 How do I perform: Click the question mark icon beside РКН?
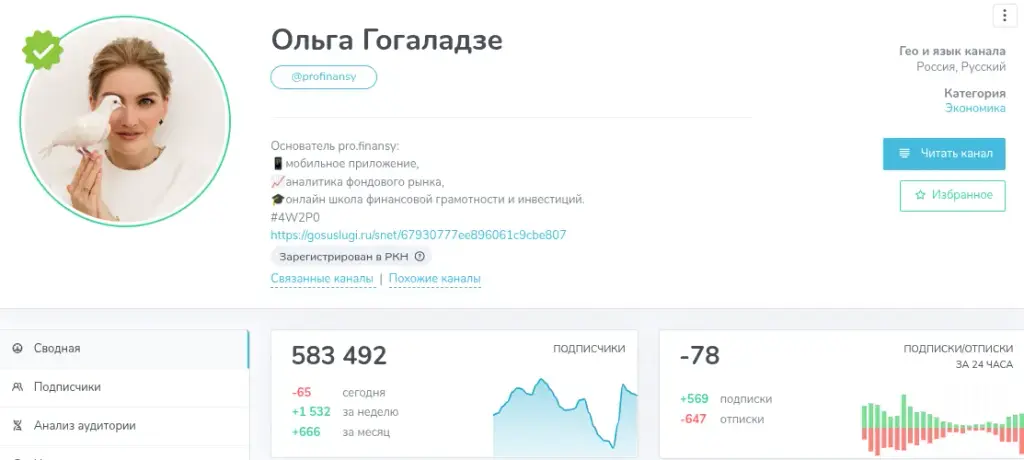[420, 257]
